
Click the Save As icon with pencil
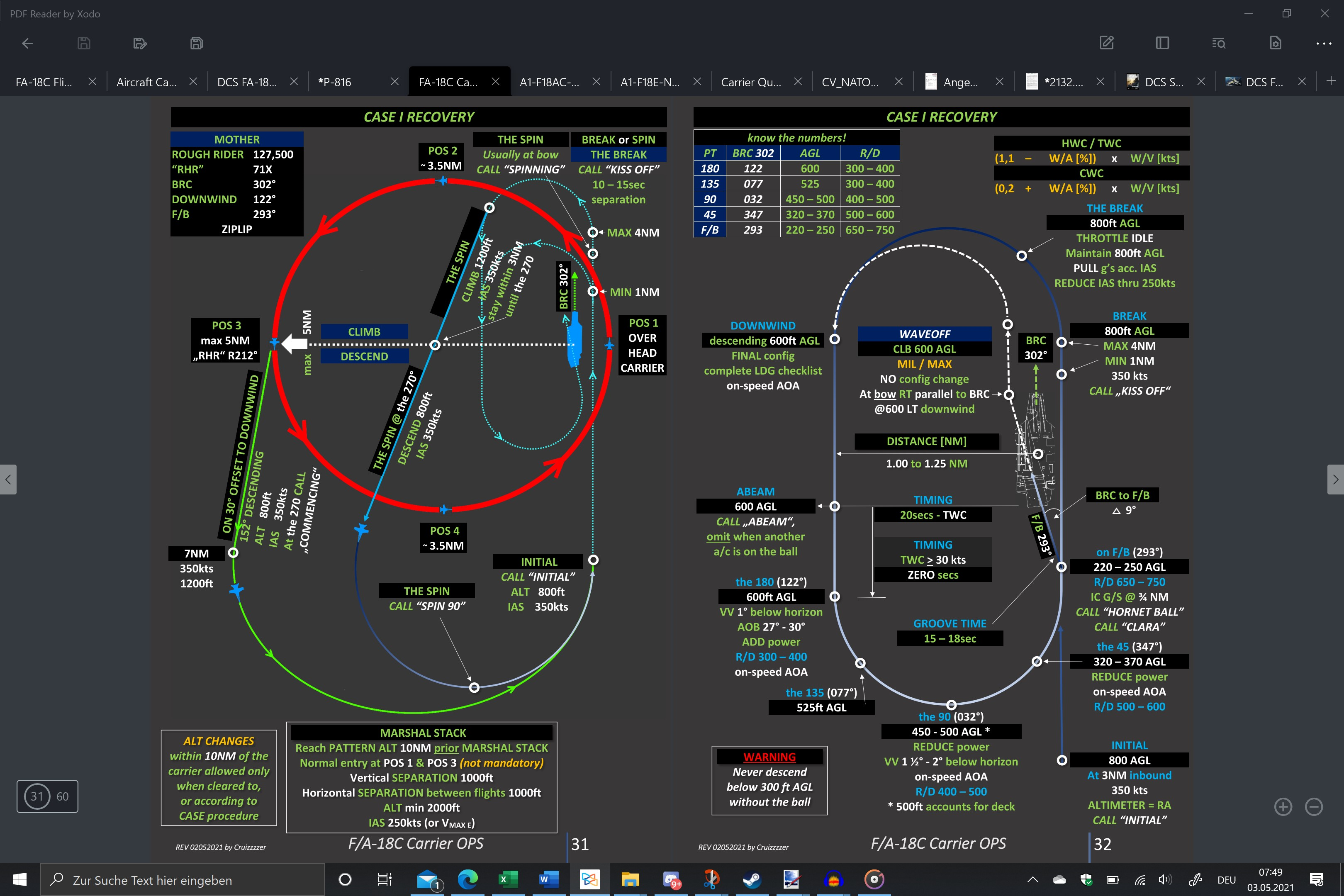coord(140,44)
